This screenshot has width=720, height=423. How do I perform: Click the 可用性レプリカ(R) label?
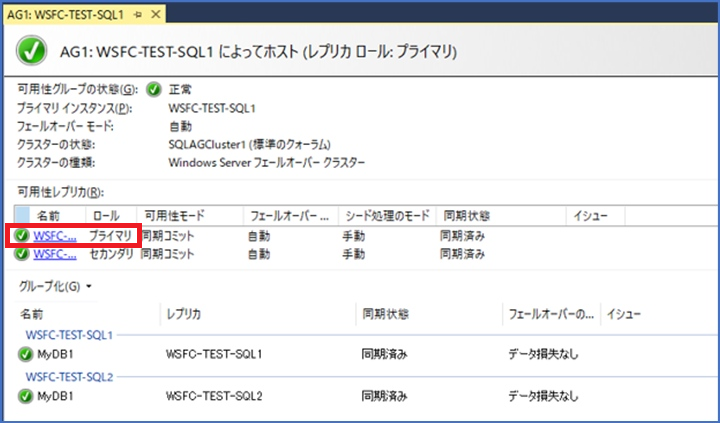point(61,192)
